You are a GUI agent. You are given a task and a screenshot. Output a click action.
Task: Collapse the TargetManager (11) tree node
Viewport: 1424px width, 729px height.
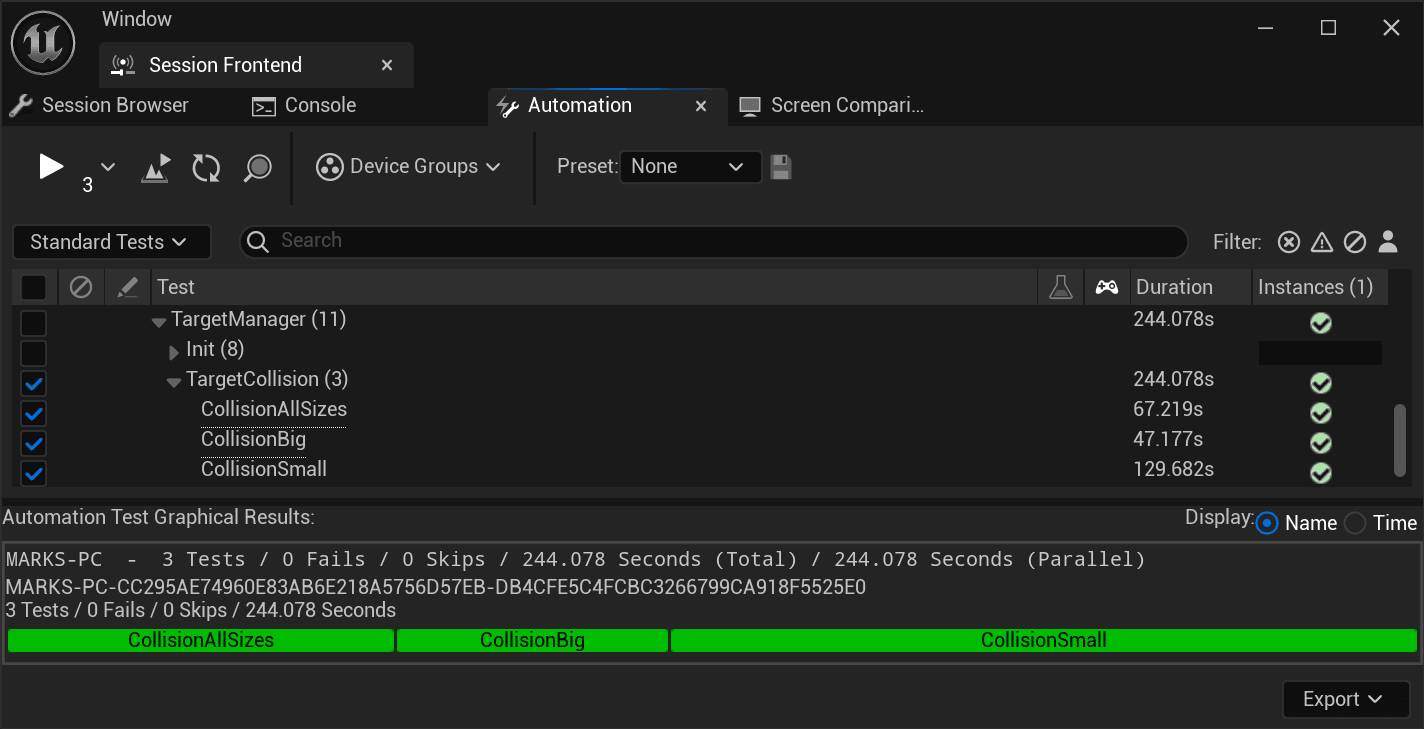(159, 322)
